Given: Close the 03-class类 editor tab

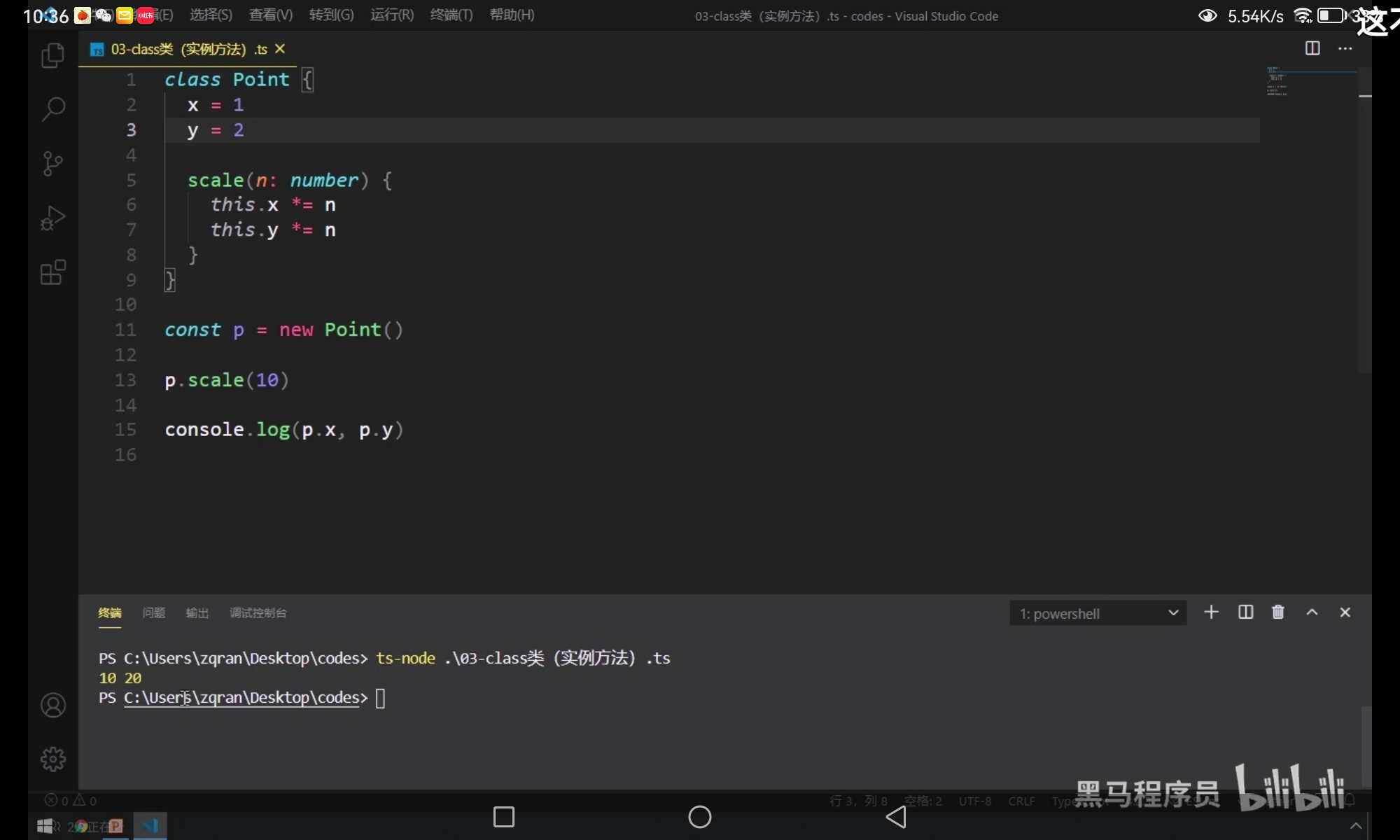Looking at the screenshot, I should [280, 49].
